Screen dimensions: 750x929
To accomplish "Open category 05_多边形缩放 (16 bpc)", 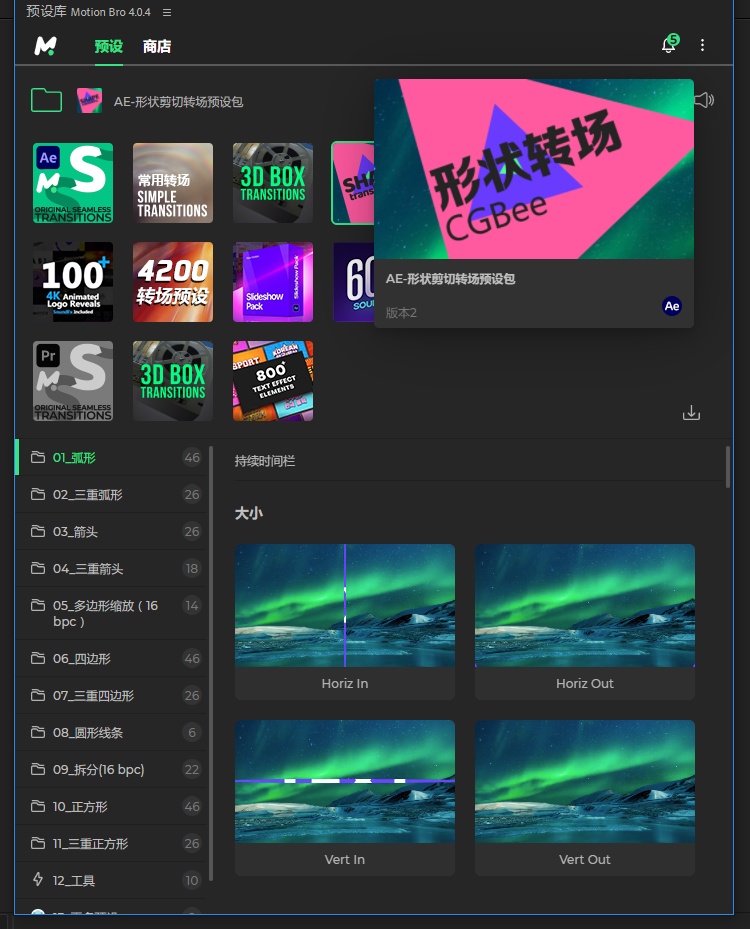I will tap(111, 613).
